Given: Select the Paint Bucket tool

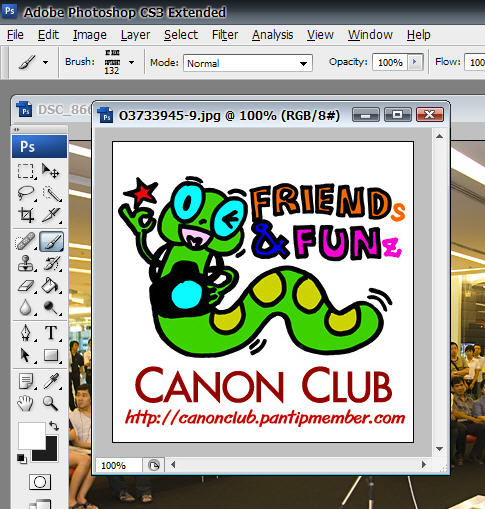Looking at the screenshot, I should 51,286.
